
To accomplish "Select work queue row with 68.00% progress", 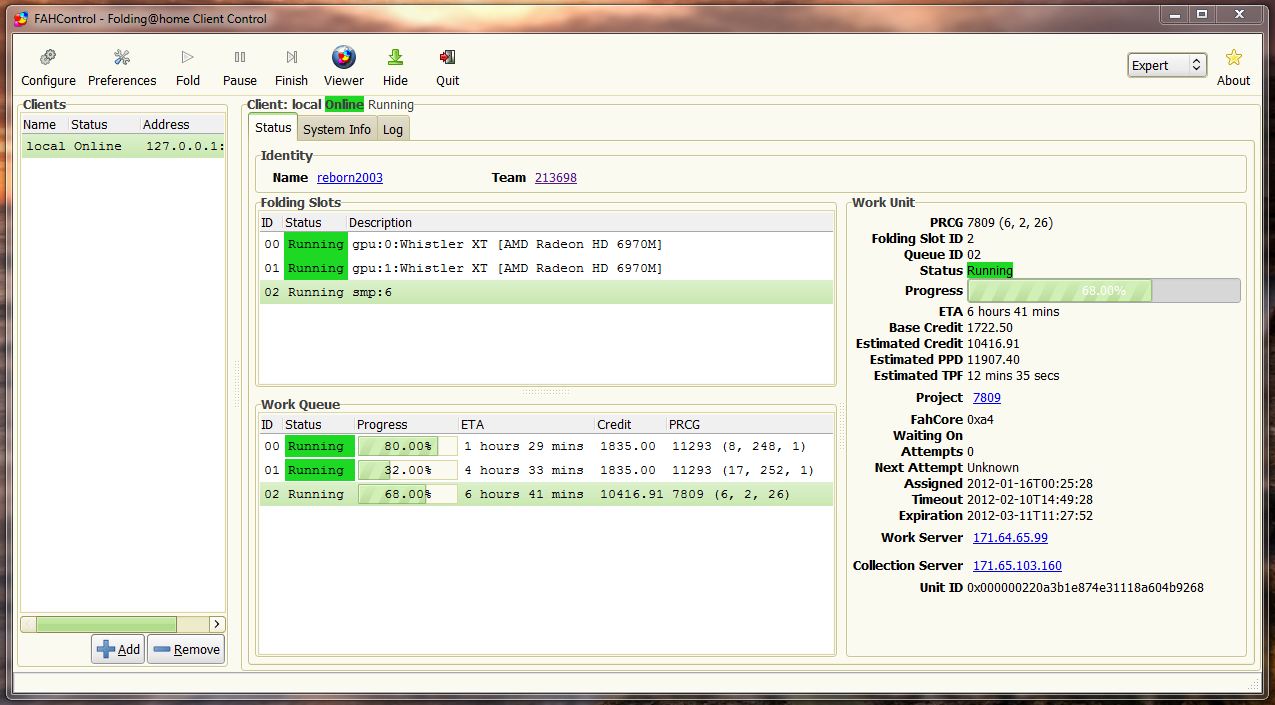I will click(x=546, y=494).
